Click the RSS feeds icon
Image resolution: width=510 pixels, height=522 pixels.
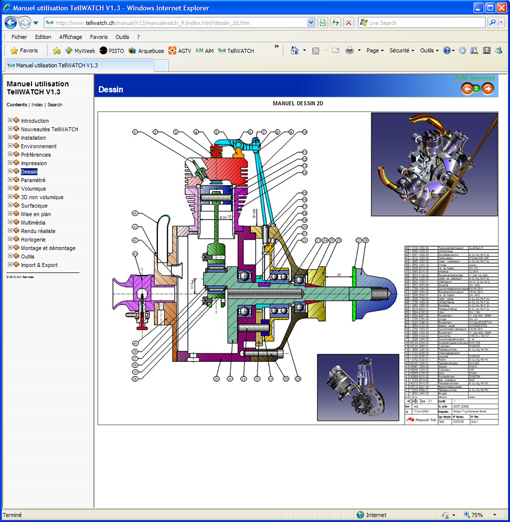pos(315,51)
